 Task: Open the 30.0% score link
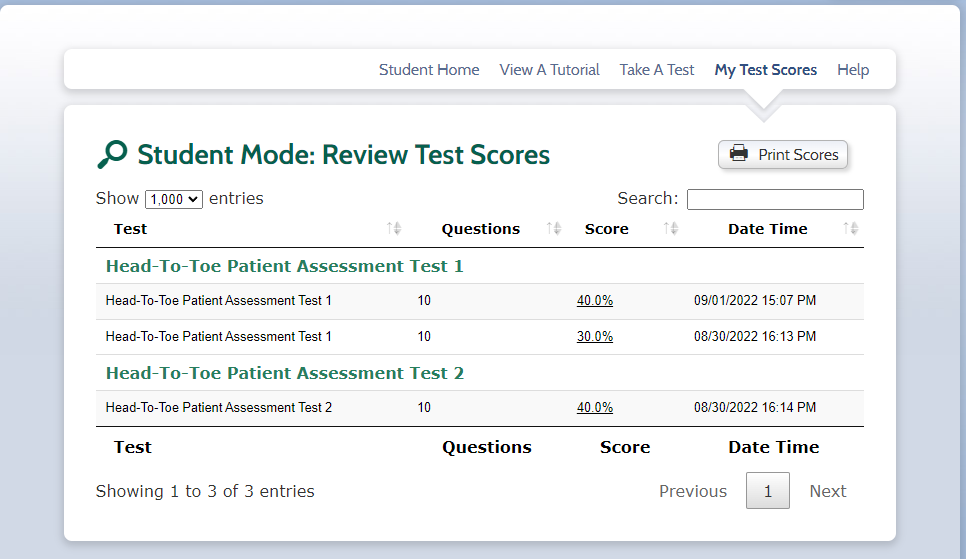pos(595,337)
